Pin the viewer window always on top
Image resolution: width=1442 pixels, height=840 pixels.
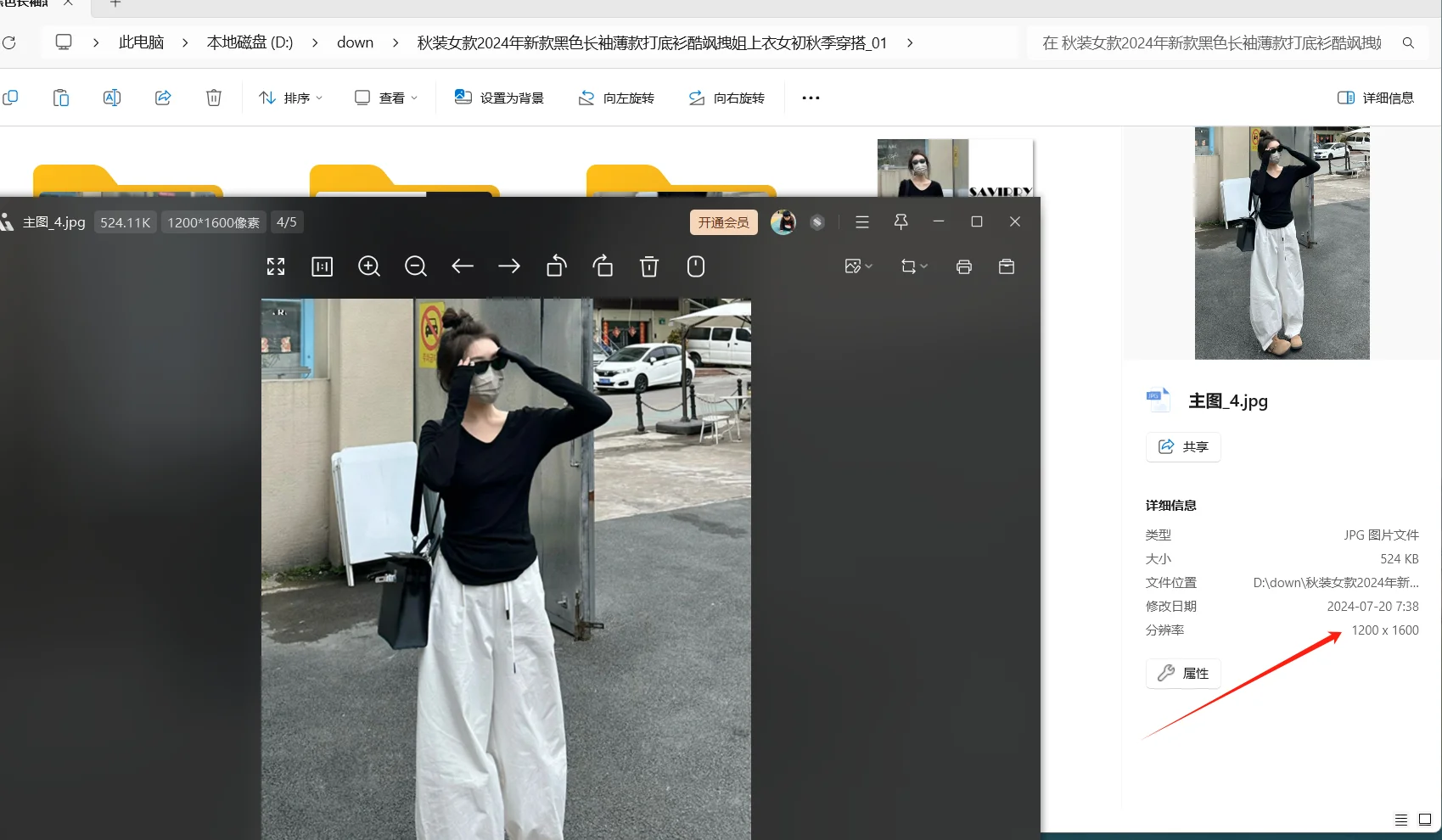[x=901, y=221]
